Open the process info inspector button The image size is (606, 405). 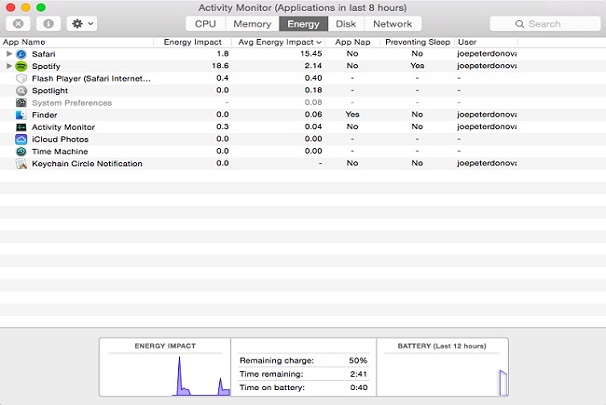tap(50, 23)
